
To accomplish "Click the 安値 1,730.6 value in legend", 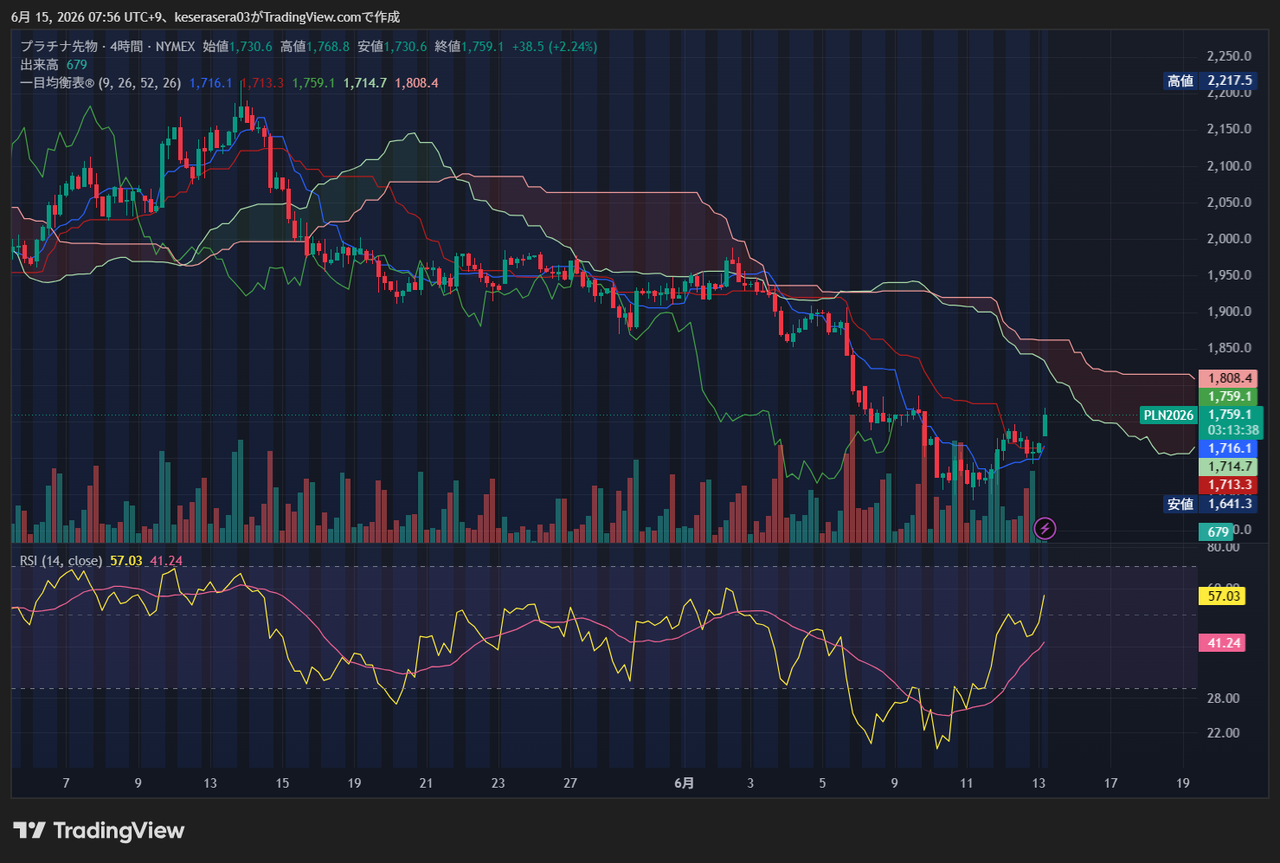I will click(x=392, y=46).
